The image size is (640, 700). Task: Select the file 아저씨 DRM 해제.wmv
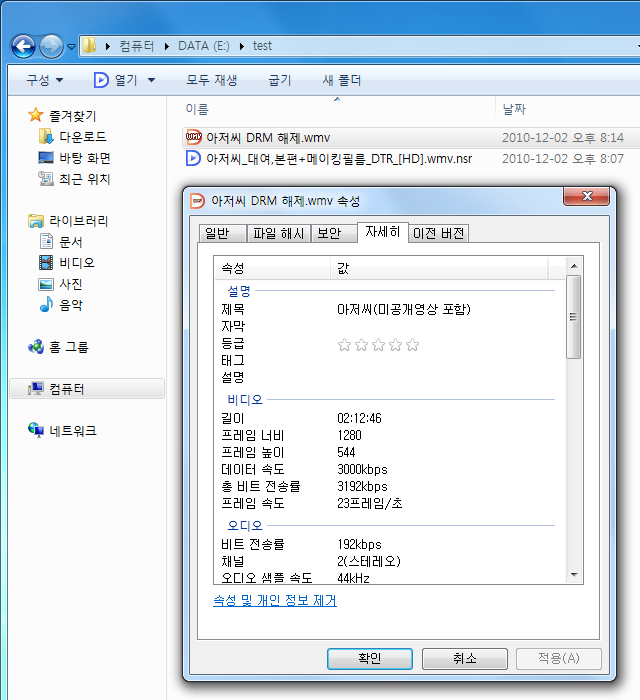coord(268,138)
